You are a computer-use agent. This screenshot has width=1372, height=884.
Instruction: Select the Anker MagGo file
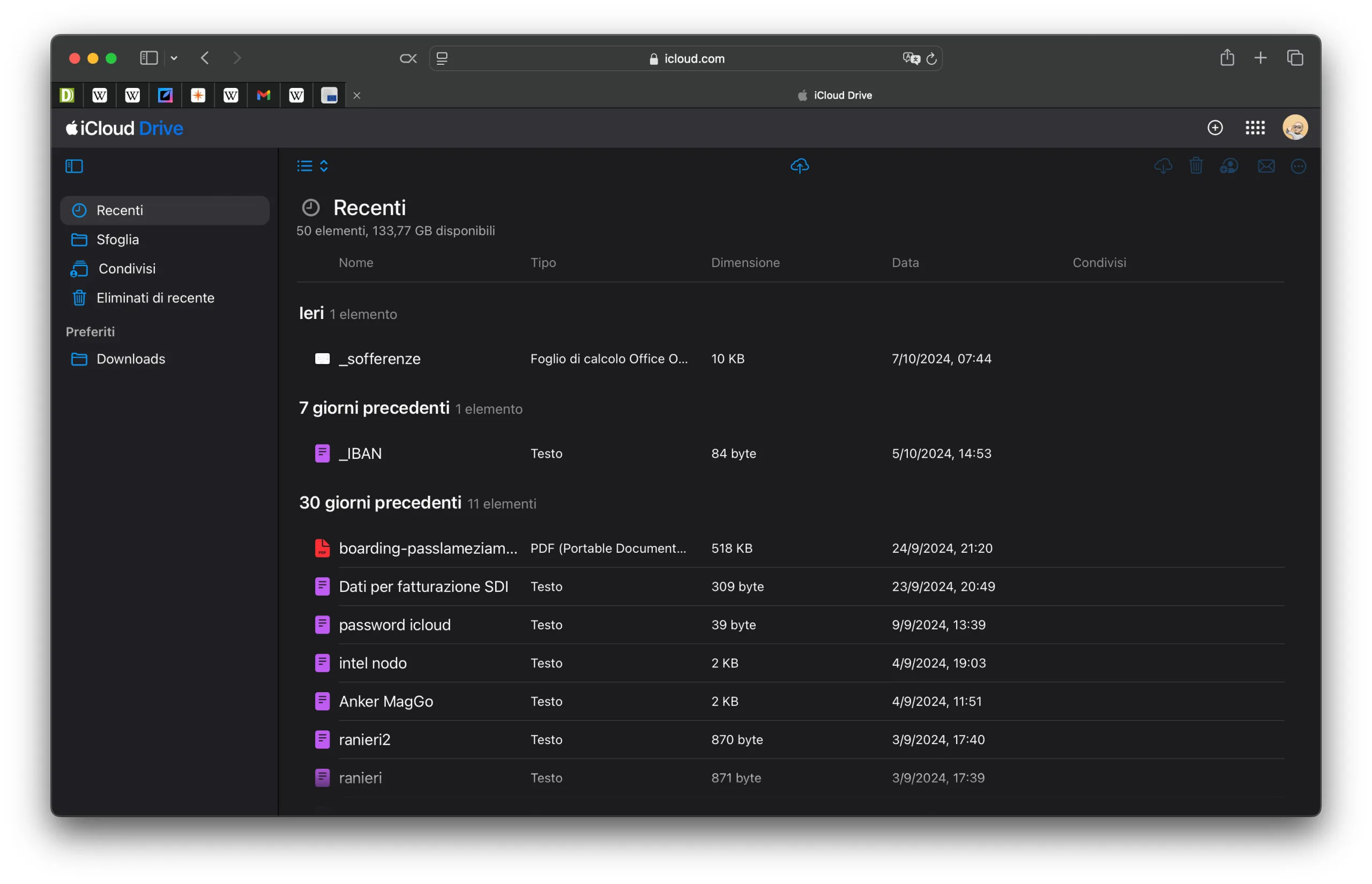[791, 701]
